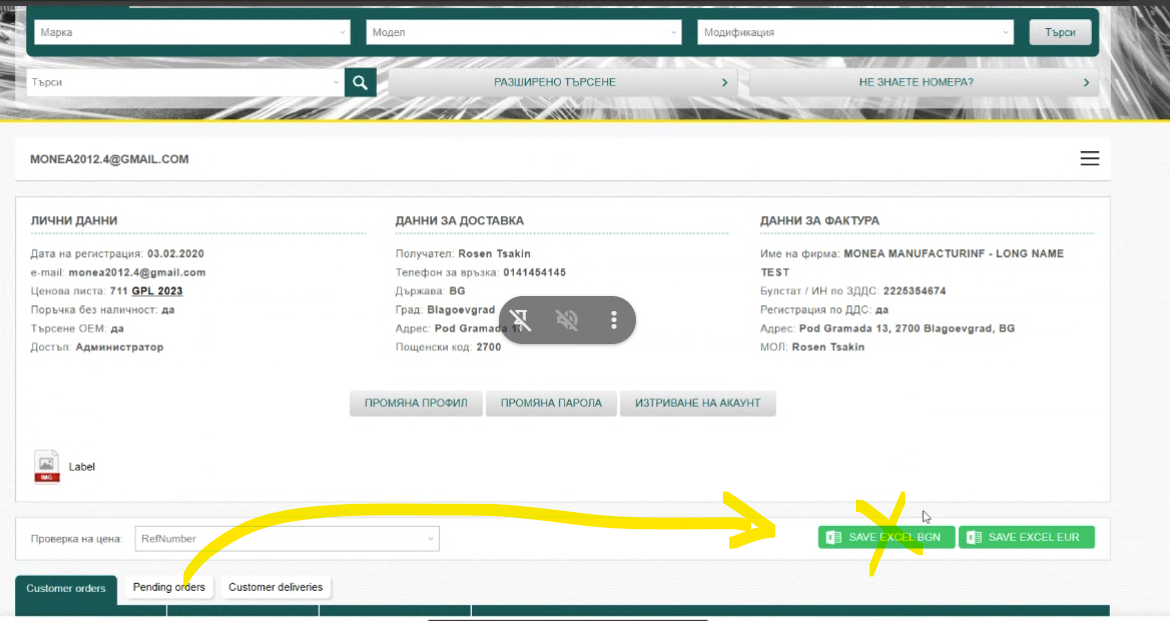This screenshot has width=1170, height=621.
Task: Click the magnifying glass search icon
Action: tap(359, 82)
